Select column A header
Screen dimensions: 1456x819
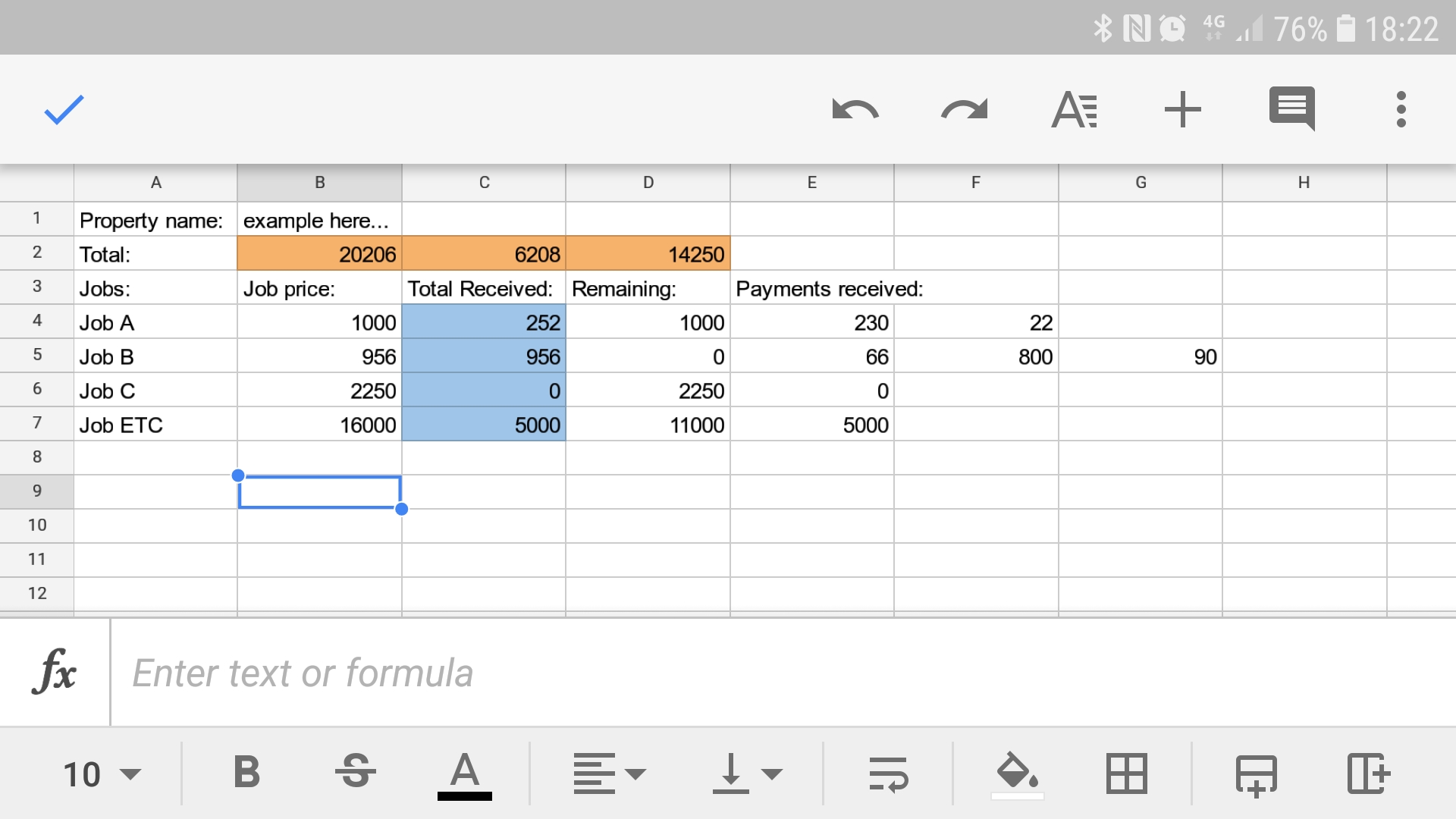click(155, 183)
